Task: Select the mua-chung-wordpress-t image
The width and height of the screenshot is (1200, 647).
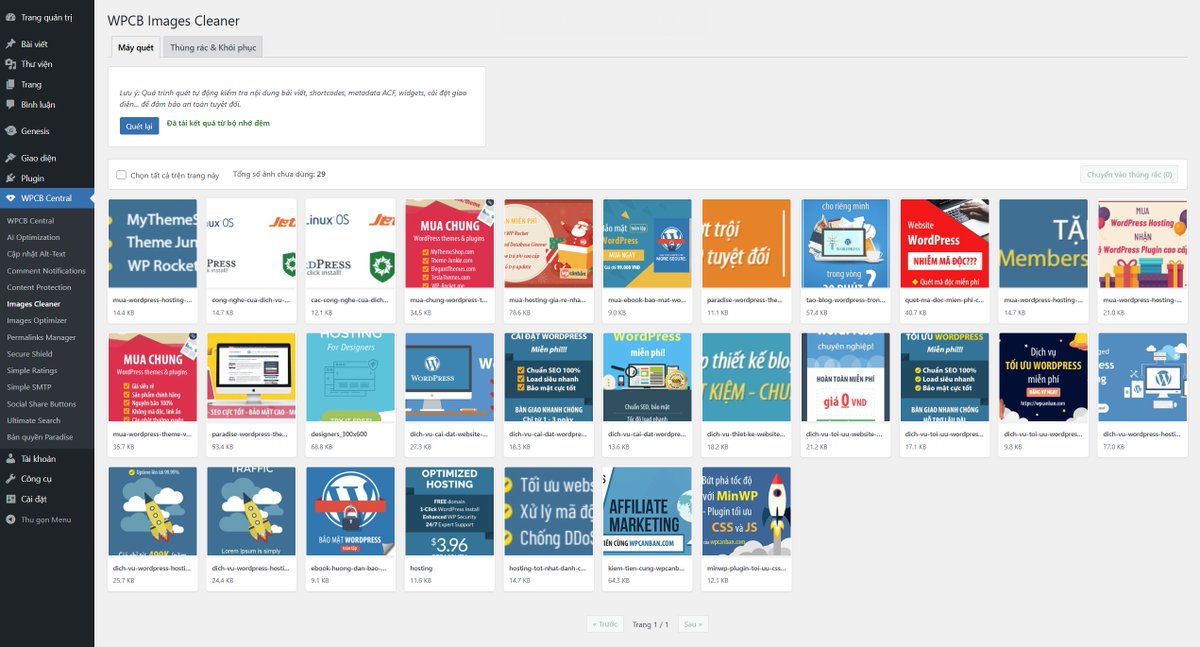Action: pyautogui.click(x=449, y=243)
